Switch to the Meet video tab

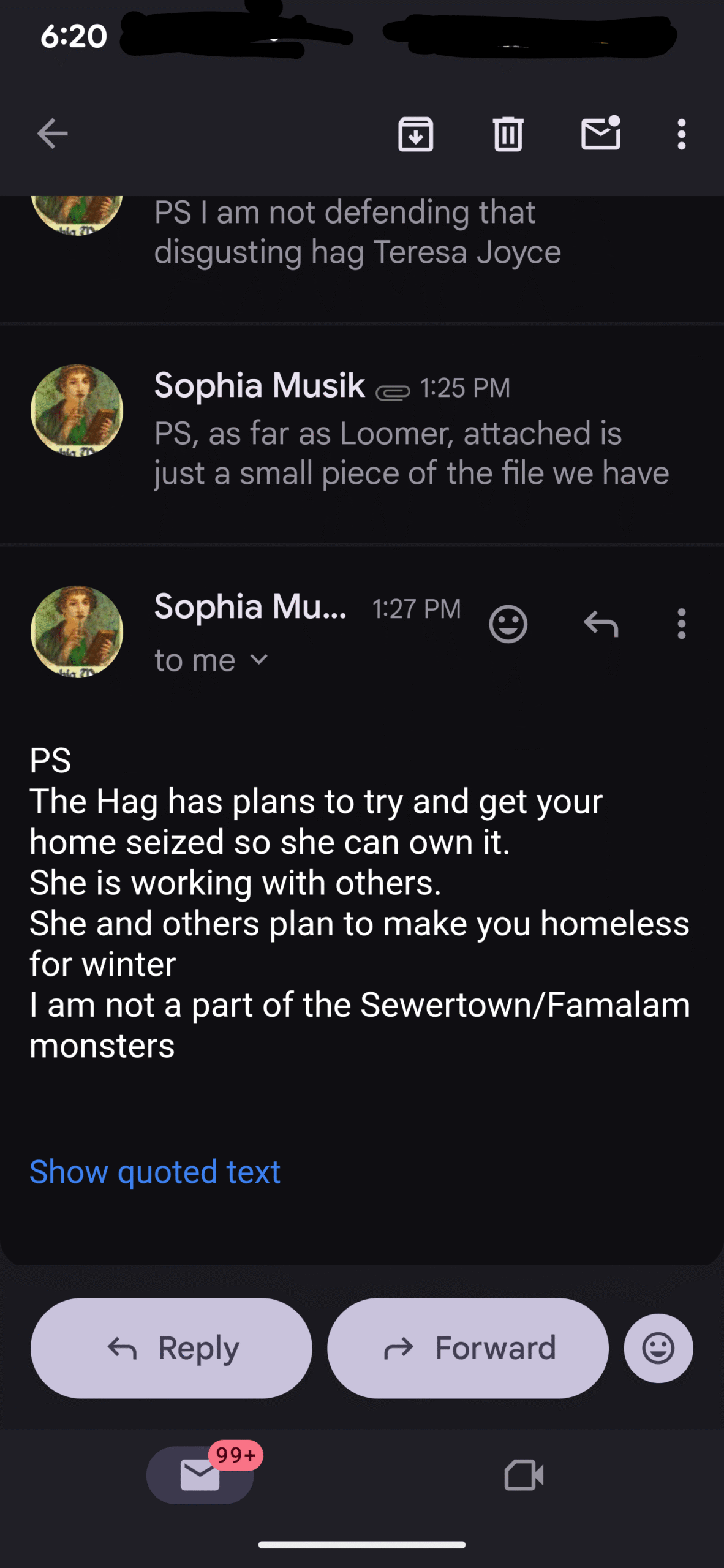pos(524,1474)
